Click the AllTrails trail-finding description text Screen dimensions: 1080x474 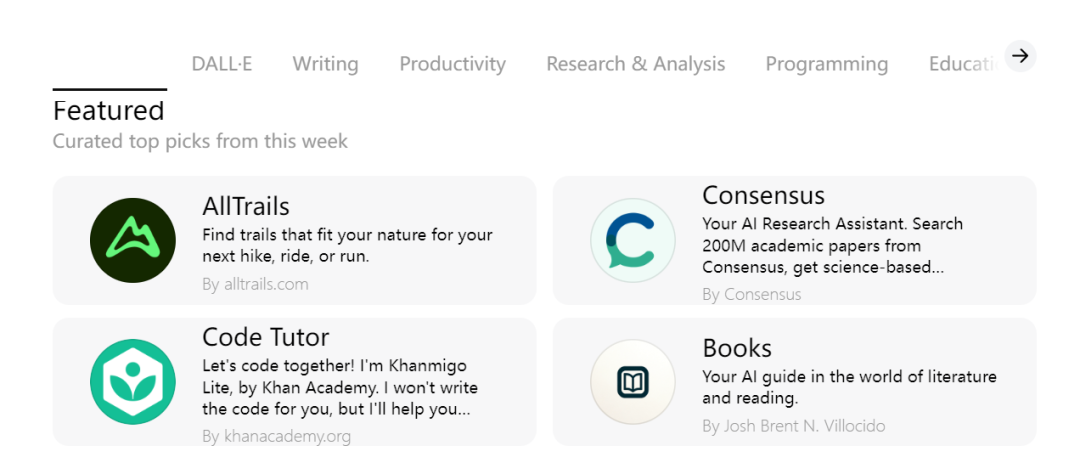pos(347,245)
